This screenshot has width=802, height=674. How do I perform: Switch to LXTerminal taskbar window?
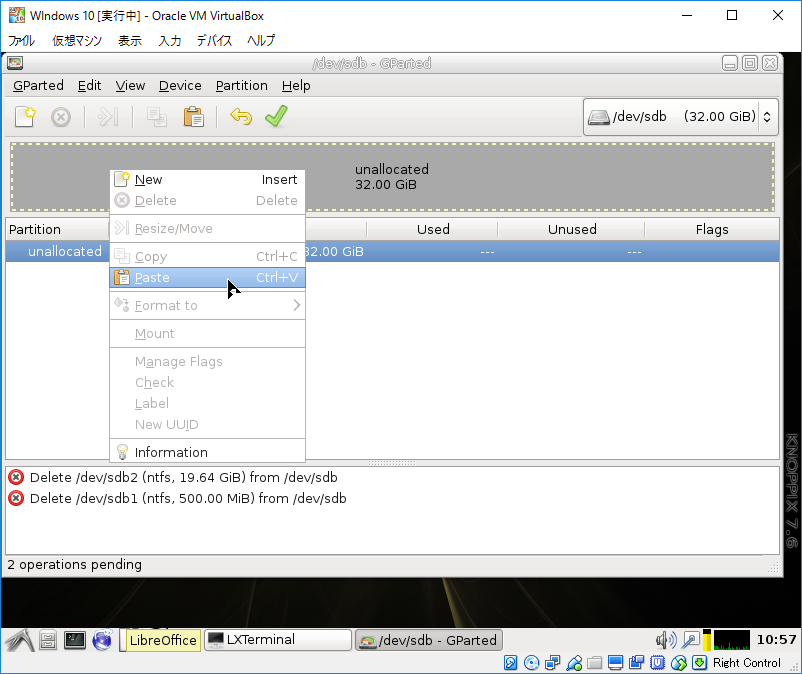click(278, 640)
